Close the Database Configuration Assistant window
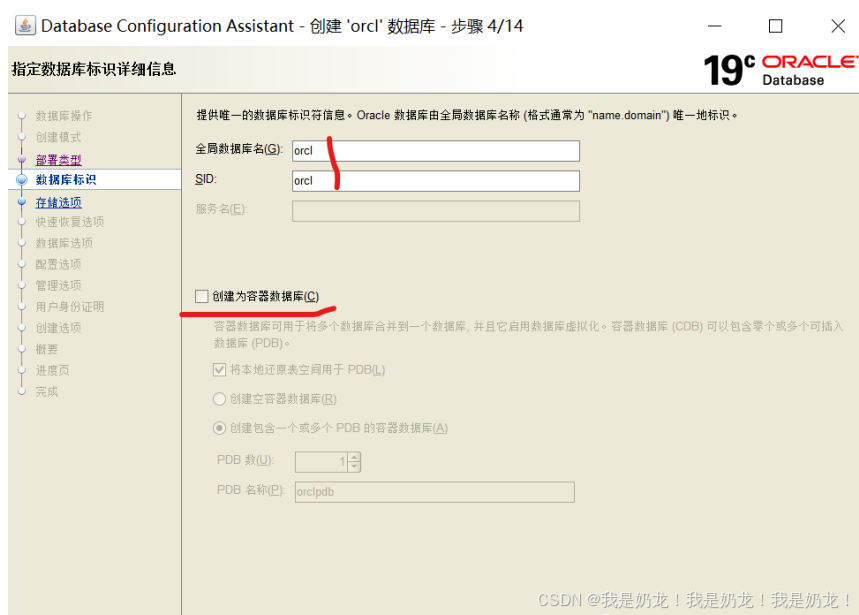 coord(838,26)
